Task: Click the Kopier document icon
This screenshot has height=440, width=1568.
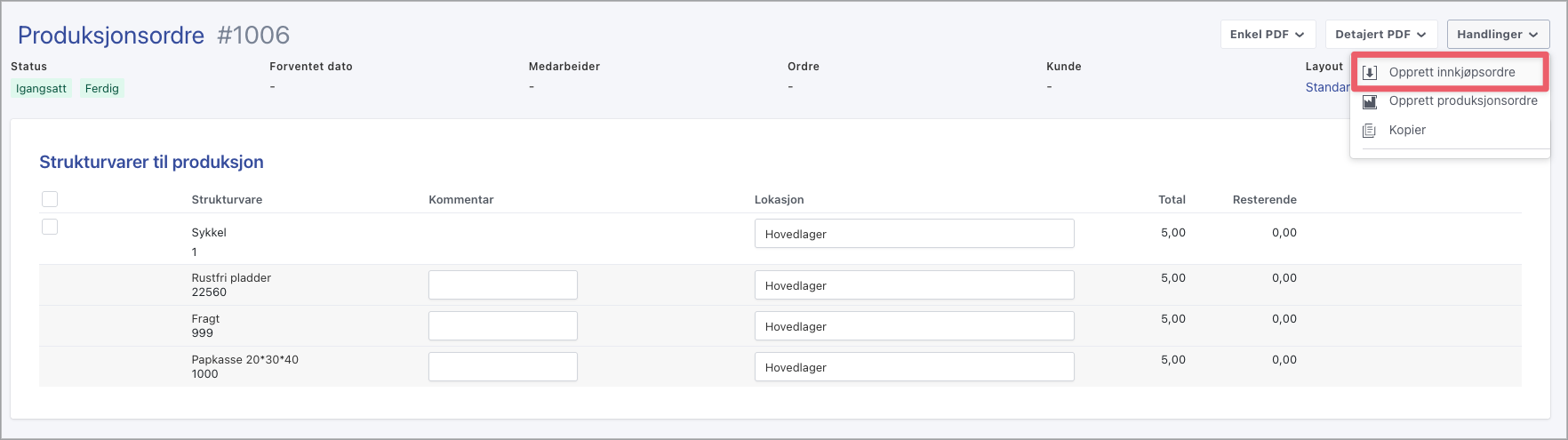Action: click(x=1370, y=131)
